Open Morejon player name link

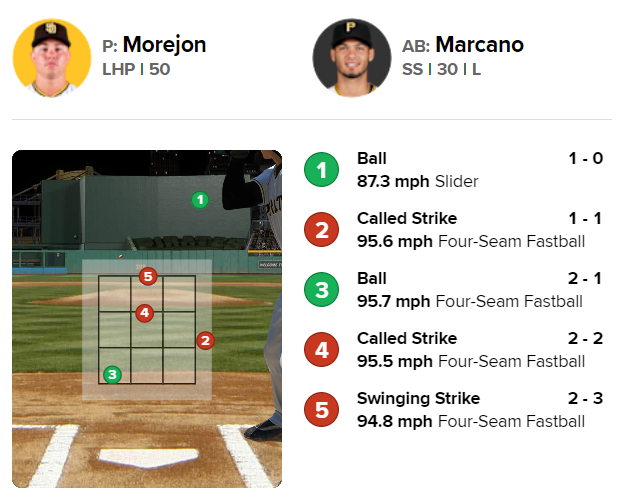pos(164,44)
